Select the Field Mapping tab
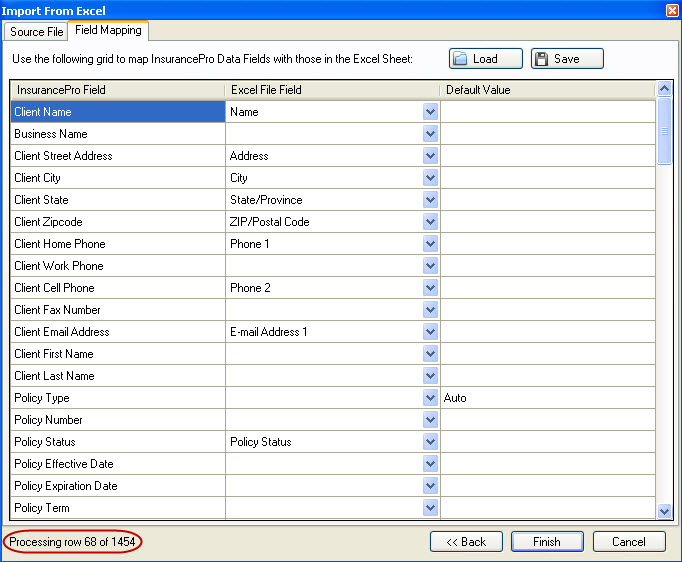682x562 pixels. (x=108, y=30)
